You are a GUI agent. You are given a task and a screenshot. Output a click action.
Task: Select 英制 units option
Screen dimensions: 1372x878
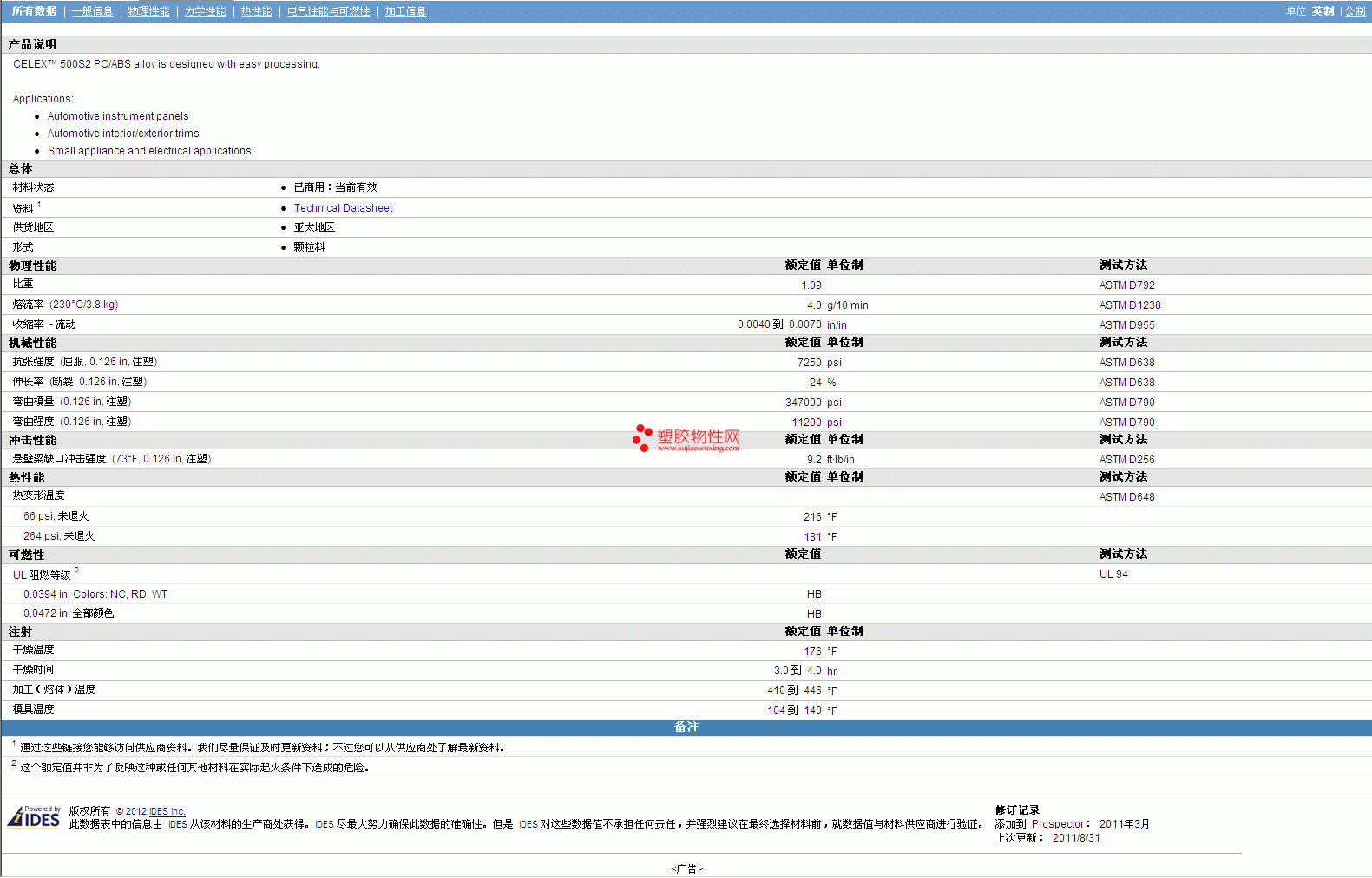pyautogui.click(x=1323, y=11)
